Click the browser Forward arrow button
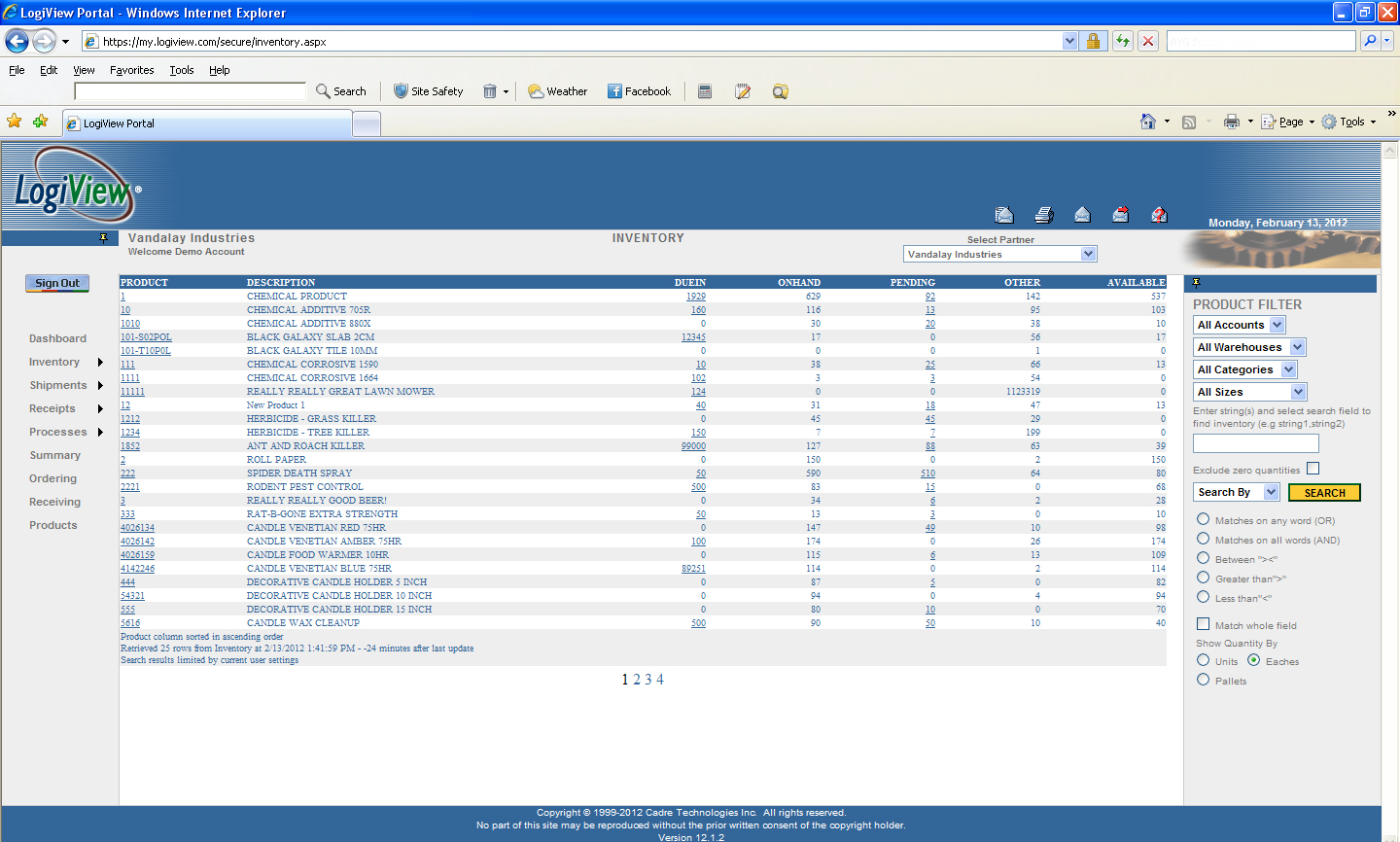 [44, 41]
